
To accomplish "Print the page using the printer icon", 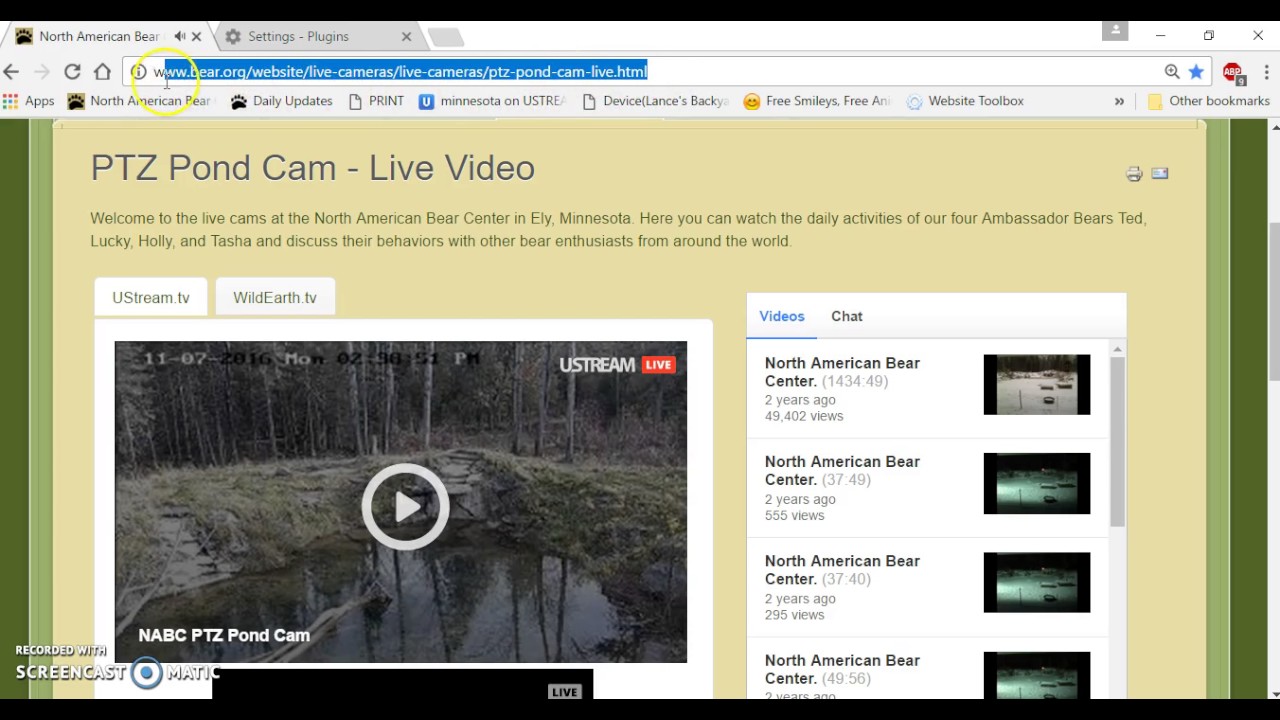I will [x=1134, y=174].
